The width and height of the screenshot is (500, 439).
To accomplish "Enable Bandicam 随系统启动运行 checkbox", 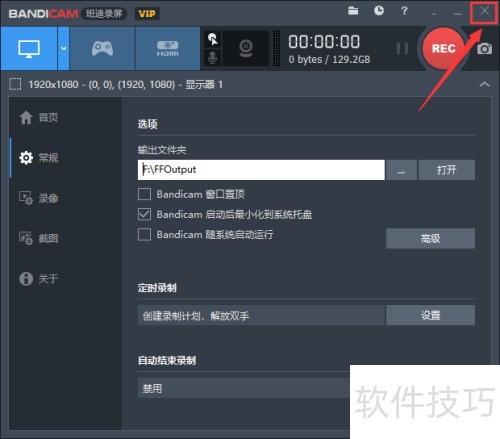I will [x=144, y=234].
